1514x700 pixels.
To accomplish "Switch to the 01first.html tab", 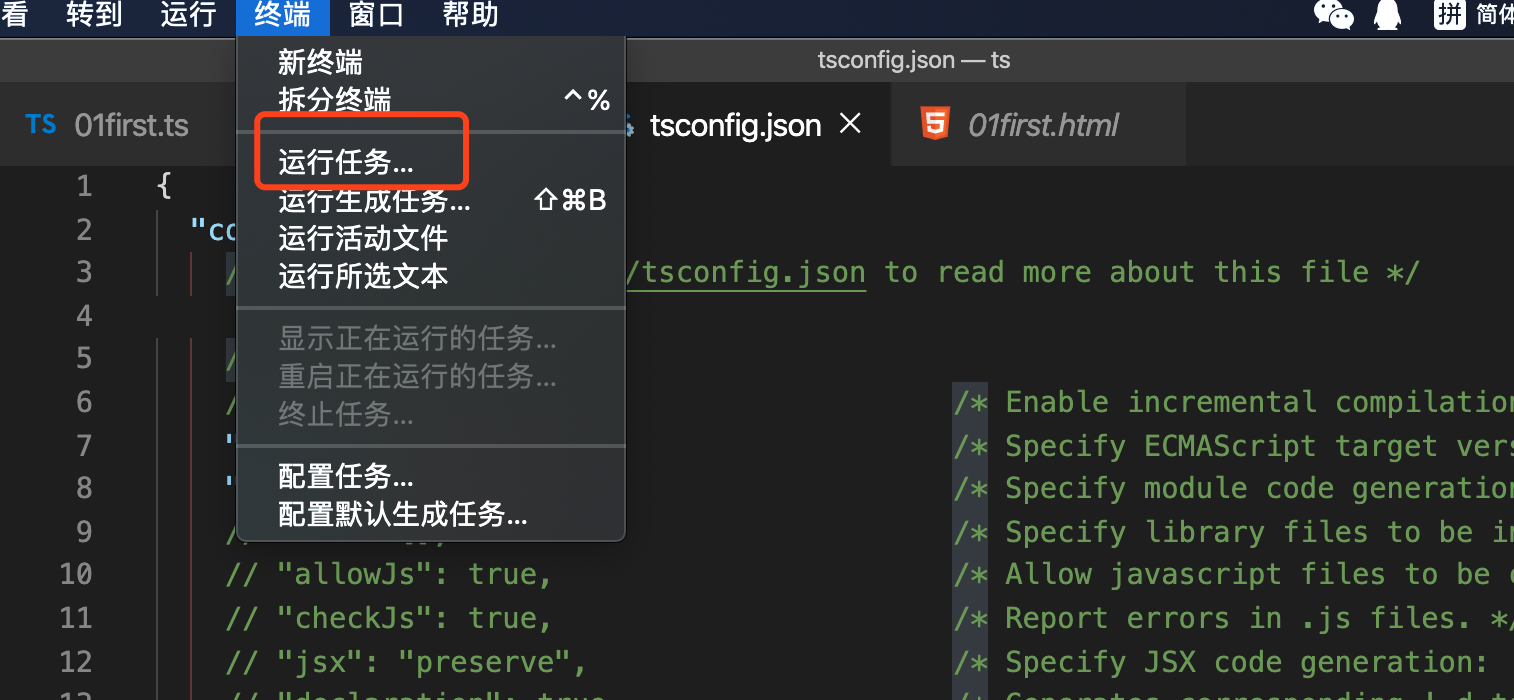I will 1038,125.
